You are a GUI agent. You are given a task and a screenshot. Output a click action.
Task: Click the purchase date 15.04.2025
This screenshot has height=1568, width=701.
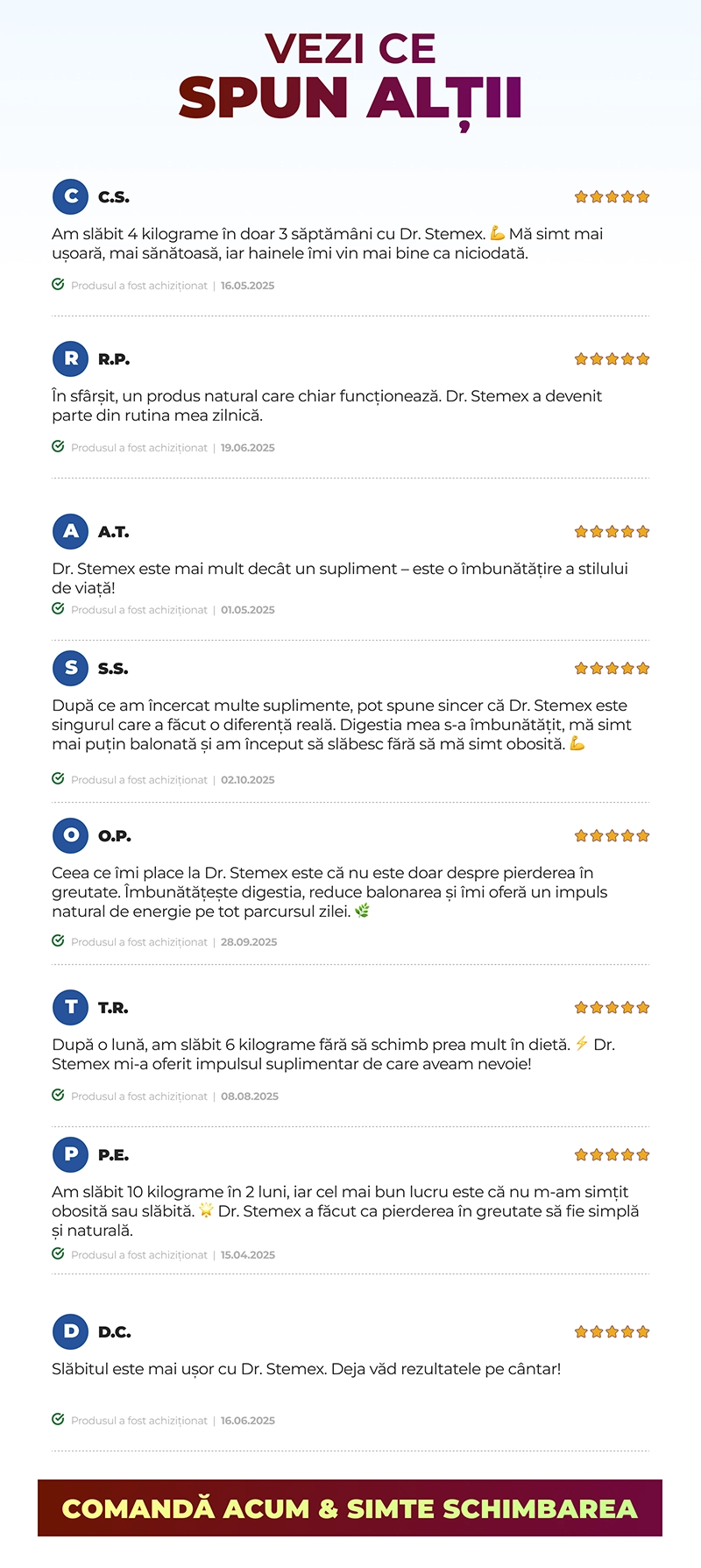tap(247, 1255)
